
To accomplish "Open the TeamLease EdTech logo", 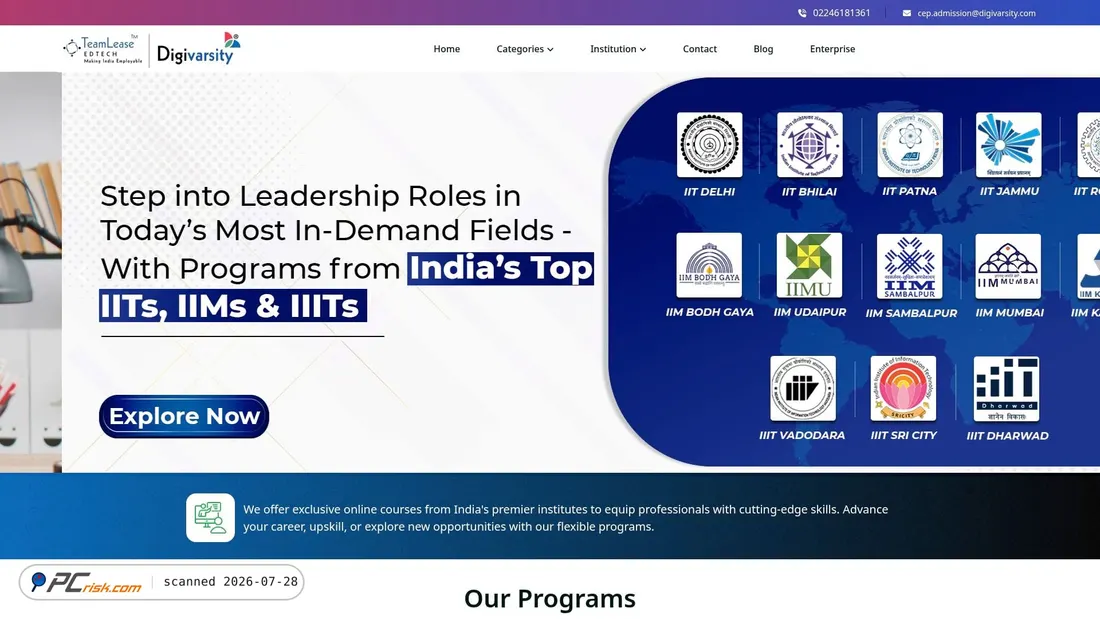I will tap(102, 49).
